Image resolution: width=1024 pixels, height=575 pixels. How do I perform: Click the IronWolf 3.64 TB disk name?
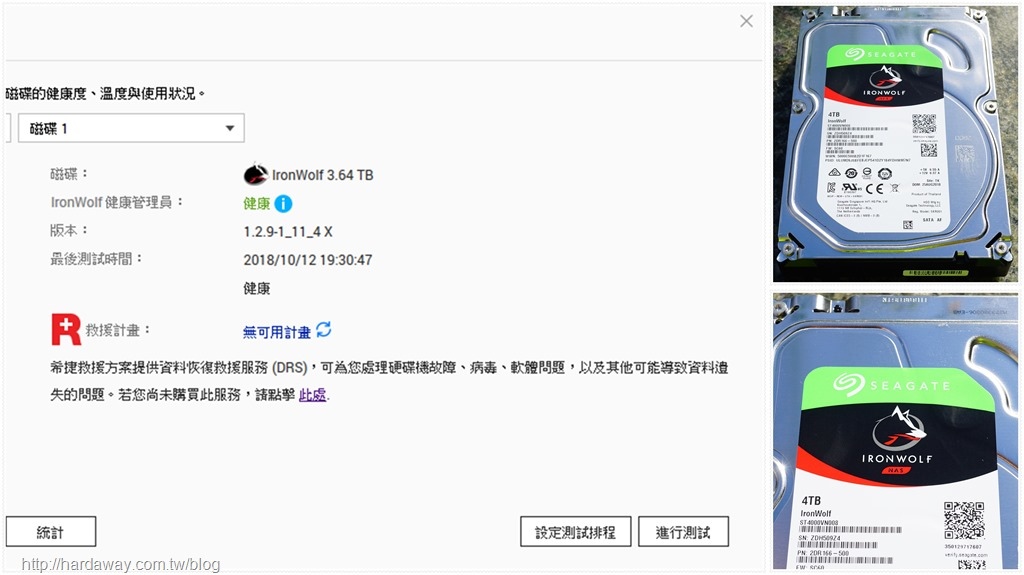[323, 175]
